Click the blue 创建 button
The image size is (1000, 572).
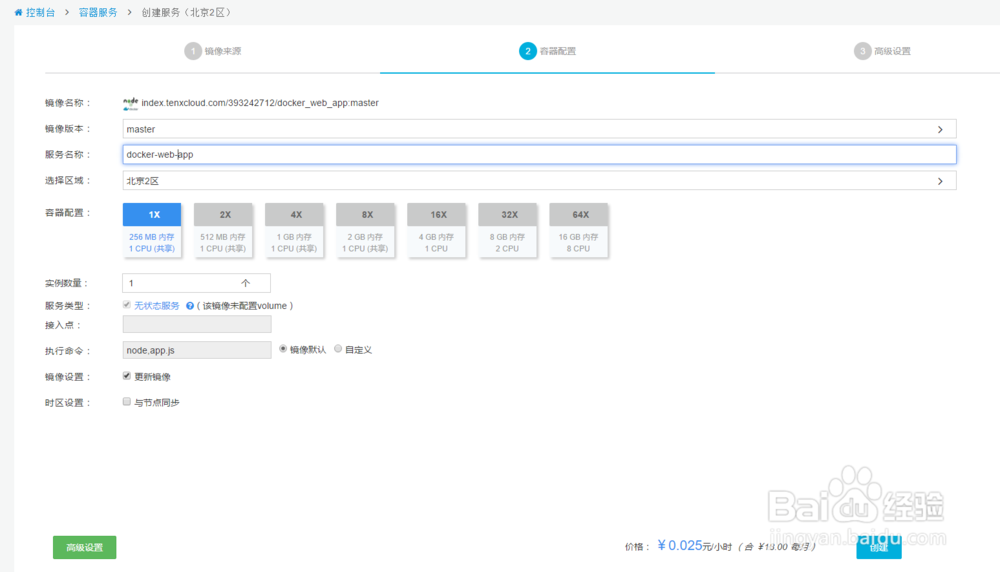879,547
